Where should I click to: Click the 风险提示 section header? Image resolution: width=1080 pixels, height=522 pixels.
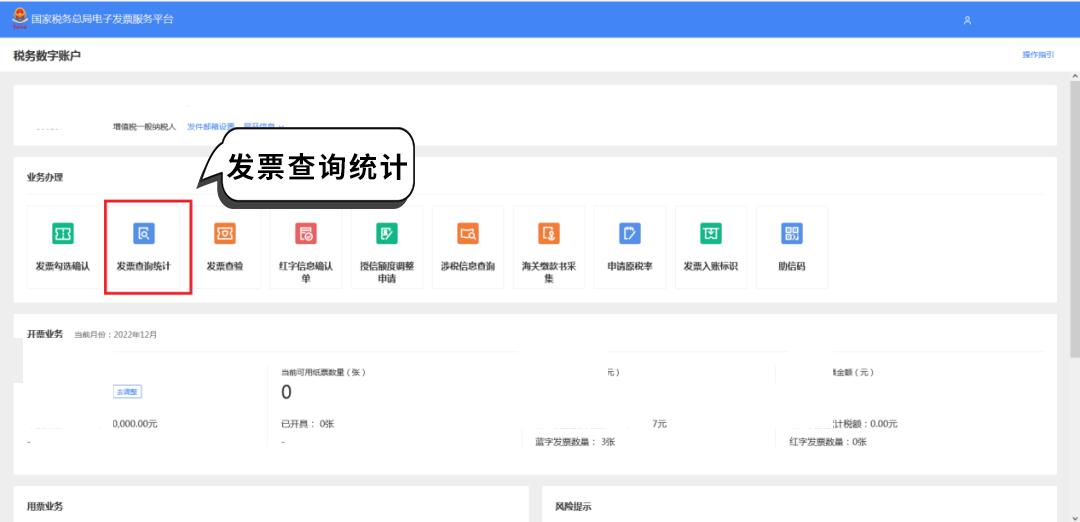pos(573,507)
